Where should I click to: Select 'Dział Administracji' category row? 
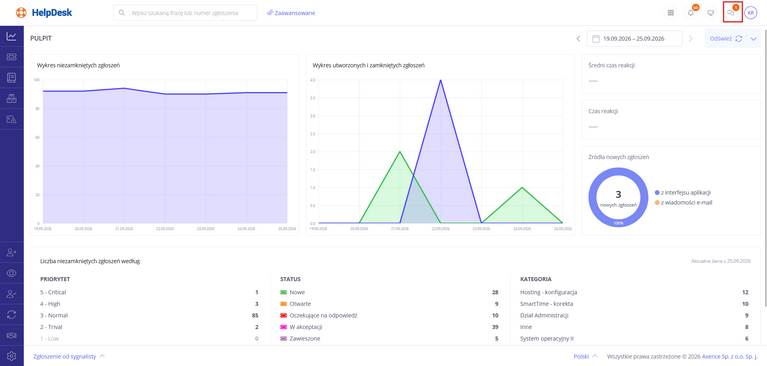point(634,316)
